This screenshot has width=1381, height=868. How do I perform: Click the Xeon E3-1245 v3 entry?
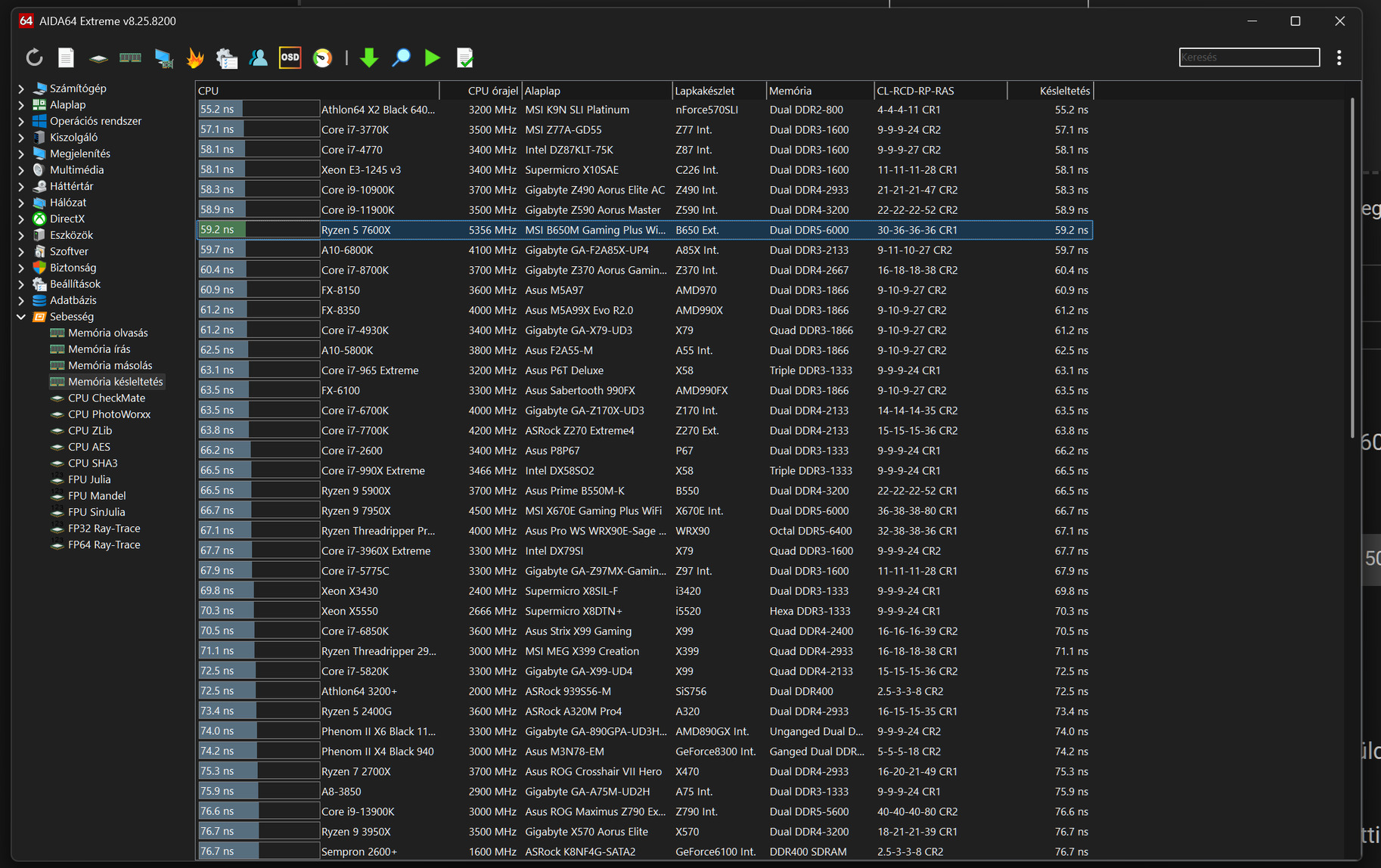click(x=361, y=170)
